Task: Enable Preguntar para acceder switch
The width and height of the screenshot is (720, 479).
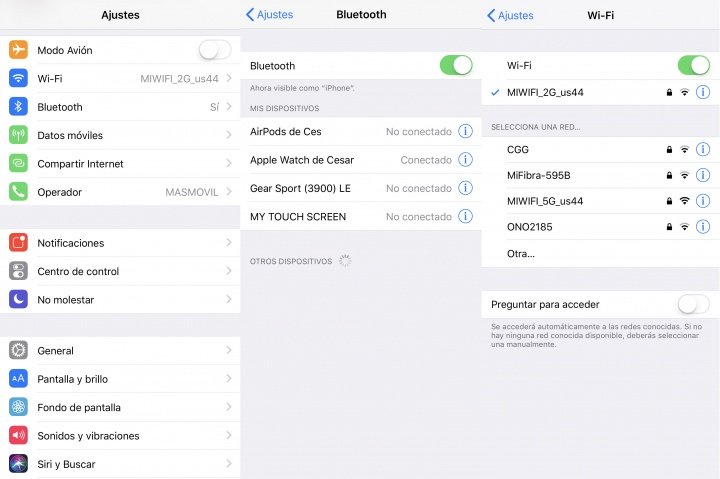Action: [x=694, y=304]
